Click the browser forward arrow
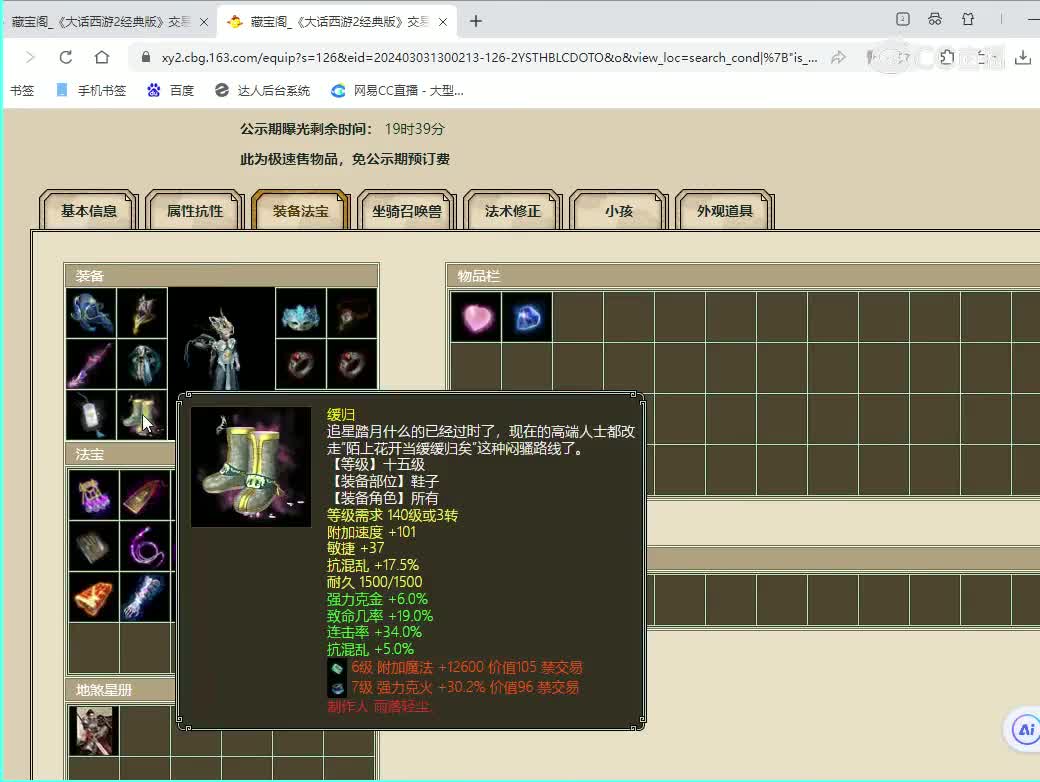The width and height of the screenshot is (1040, 782). 30,57
